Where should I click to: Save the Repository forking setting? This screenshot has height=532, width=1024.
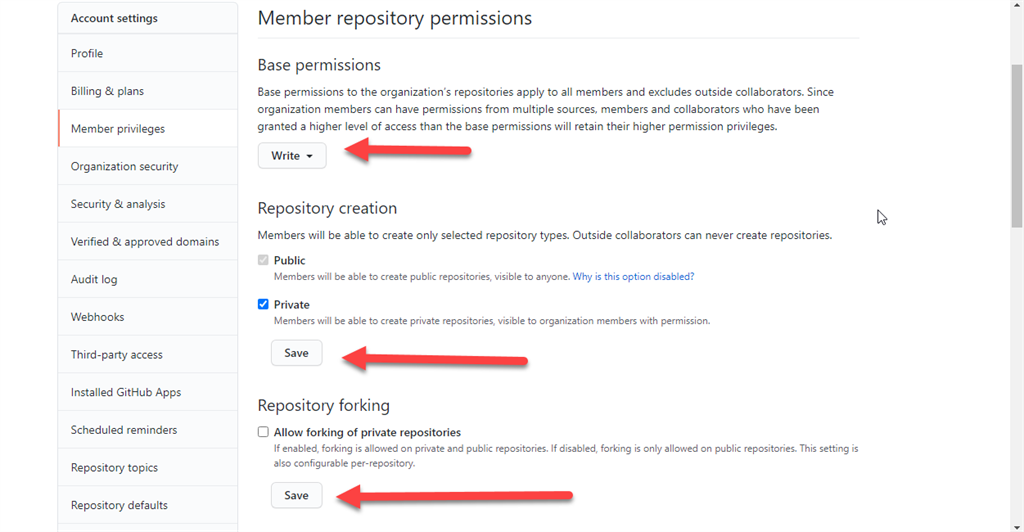point(296,495)
